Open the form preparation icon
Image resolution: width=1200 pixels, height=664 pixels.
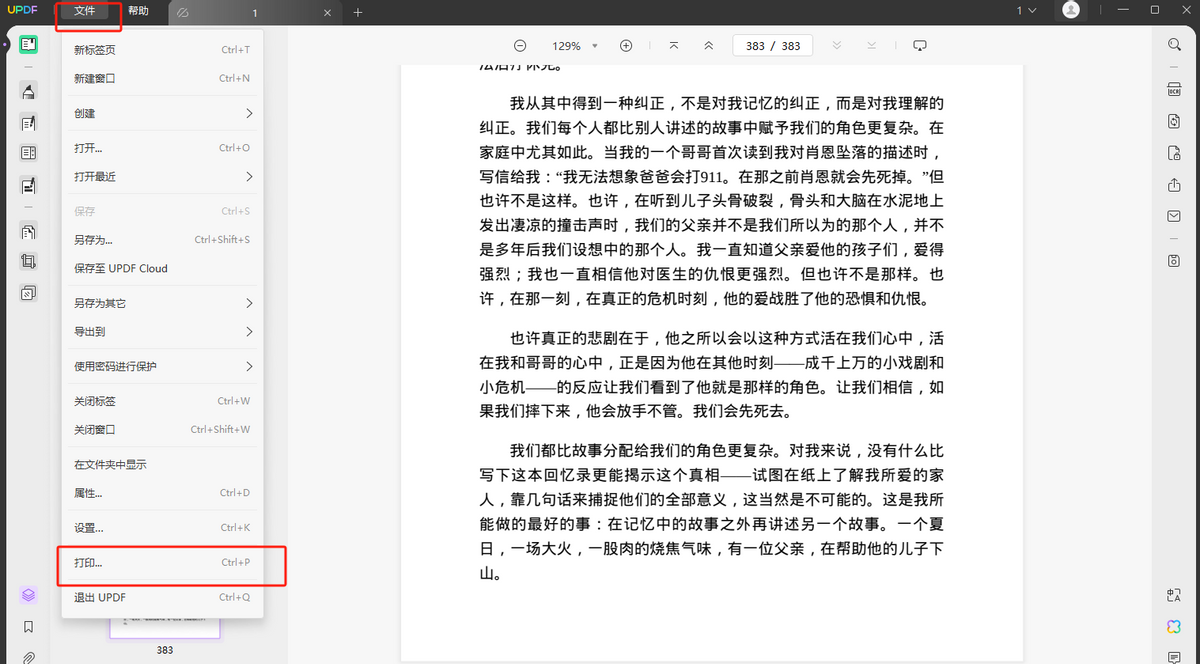click(28, 185)
